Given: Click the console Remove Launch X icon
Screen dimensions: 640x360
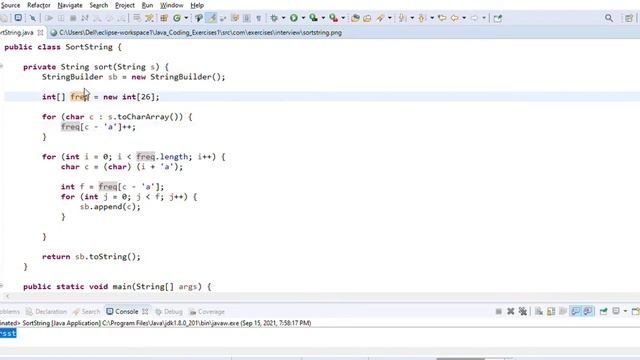Looking at the screenshot, I should pyautogui.click(x=511, y=311).
